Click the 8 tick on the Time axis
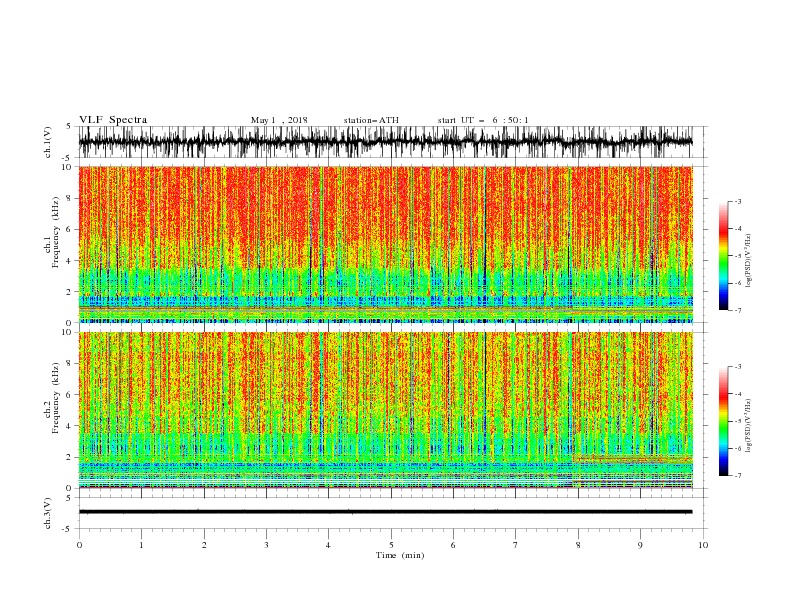 [x=578, y=545]
